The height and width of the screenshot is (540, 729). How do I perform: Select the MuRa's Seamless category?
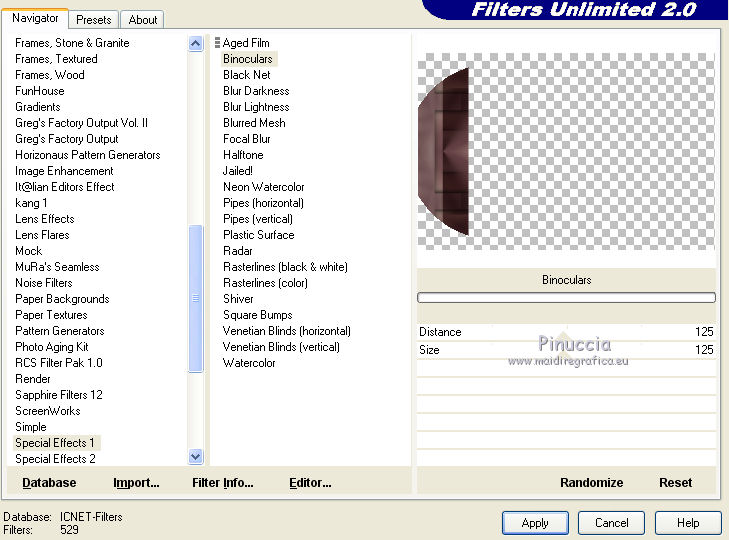pos(57,267)
